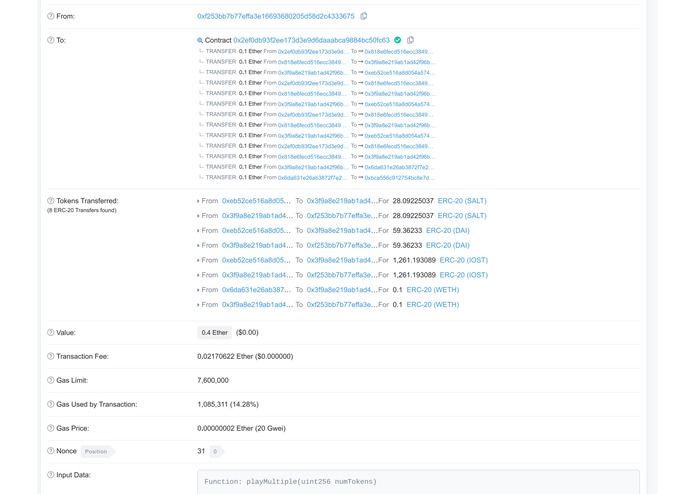Open recipient 0xf253bb7b77effa3e in the last WETH row
This screenshot has height=494, width=695.
[342, 304]
